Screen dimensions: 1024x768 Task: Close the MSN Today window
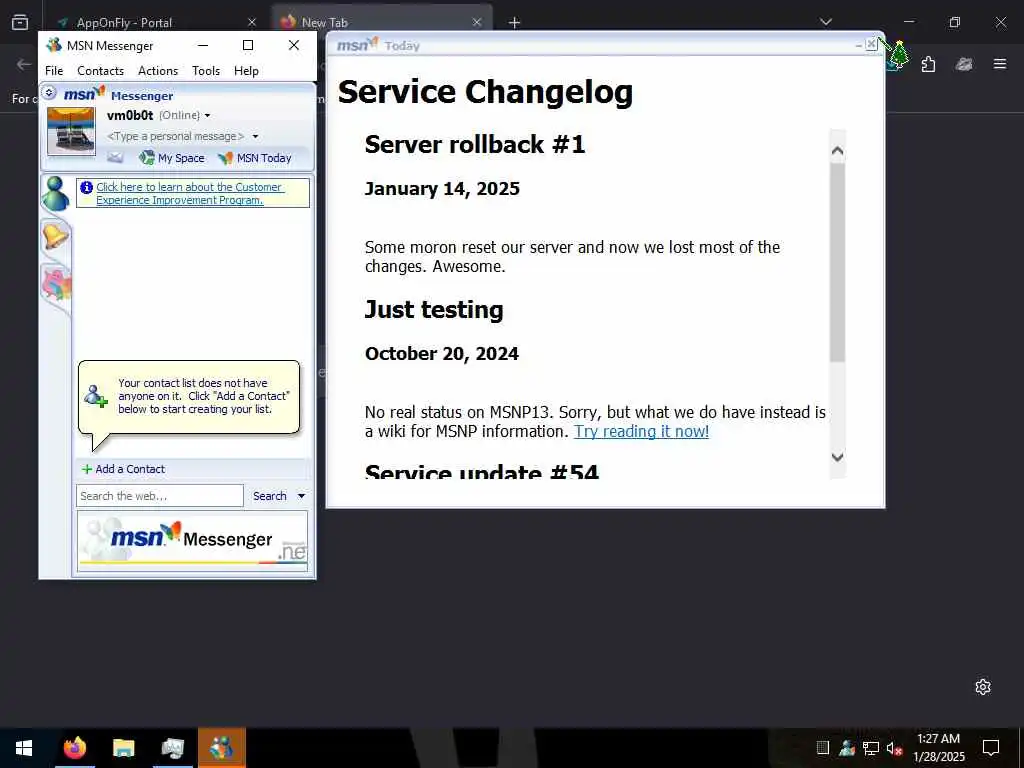(x=871, y=44)
